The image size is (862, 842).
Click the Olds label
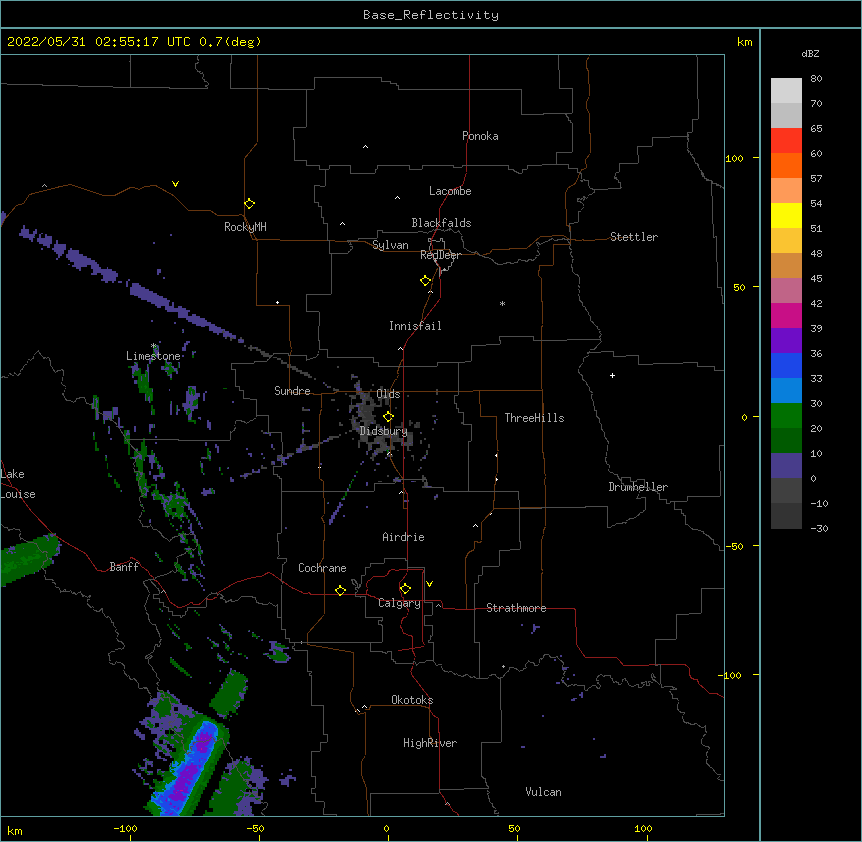pos(388,394)
